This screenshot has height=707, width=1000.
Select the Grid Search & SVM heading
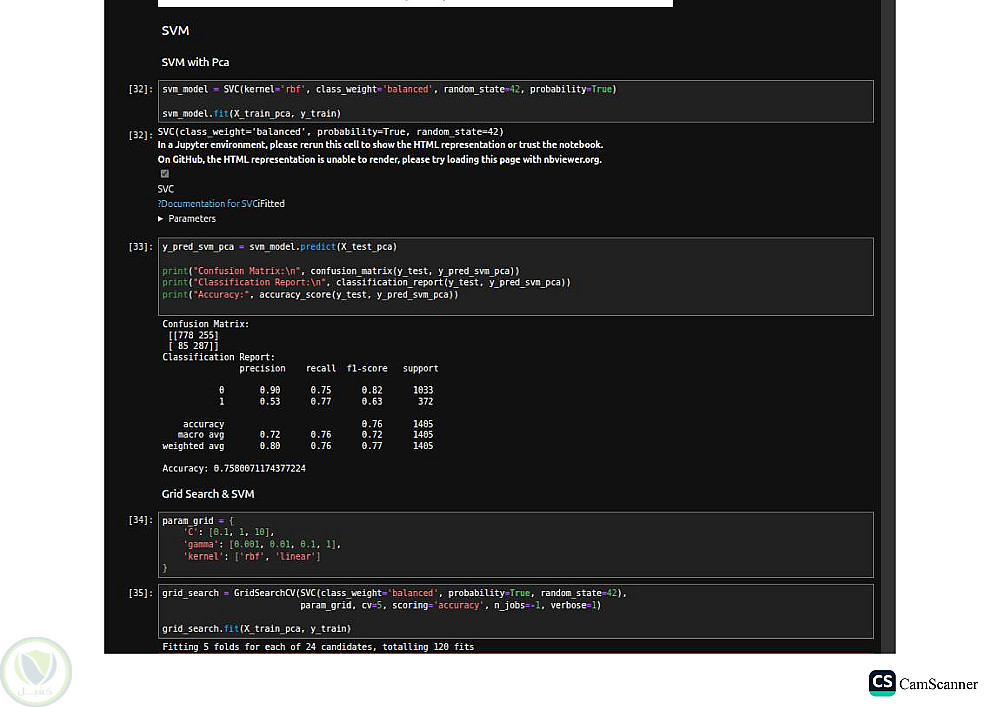coord(208,494)
